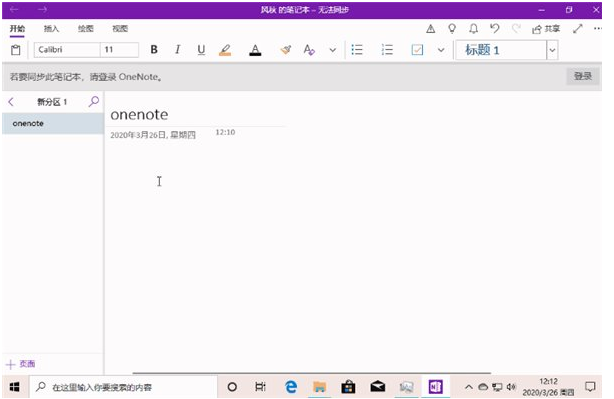Open the 绘图 tab
The height and width of the screenshot is (399, 614).
click(85, 29)
